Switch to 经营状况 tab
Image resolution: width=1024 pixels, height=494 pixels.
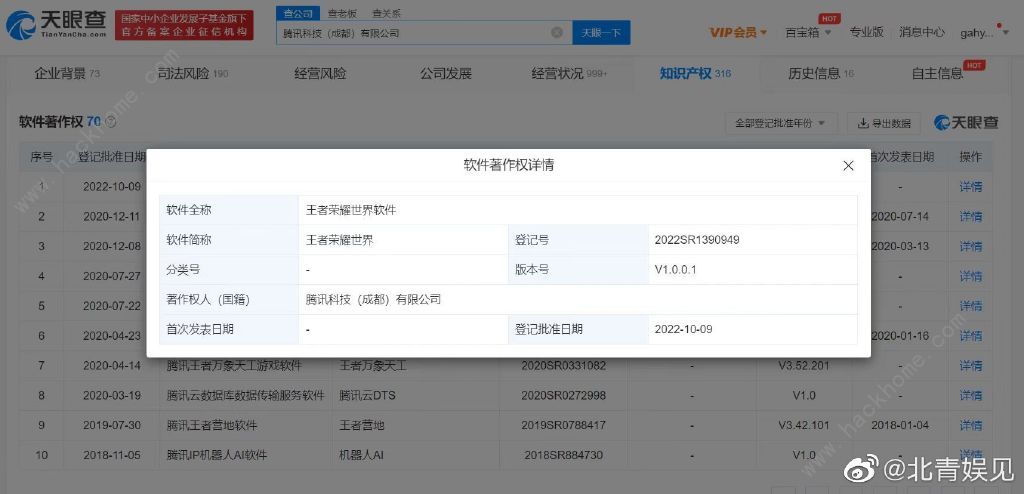point(569,74)
